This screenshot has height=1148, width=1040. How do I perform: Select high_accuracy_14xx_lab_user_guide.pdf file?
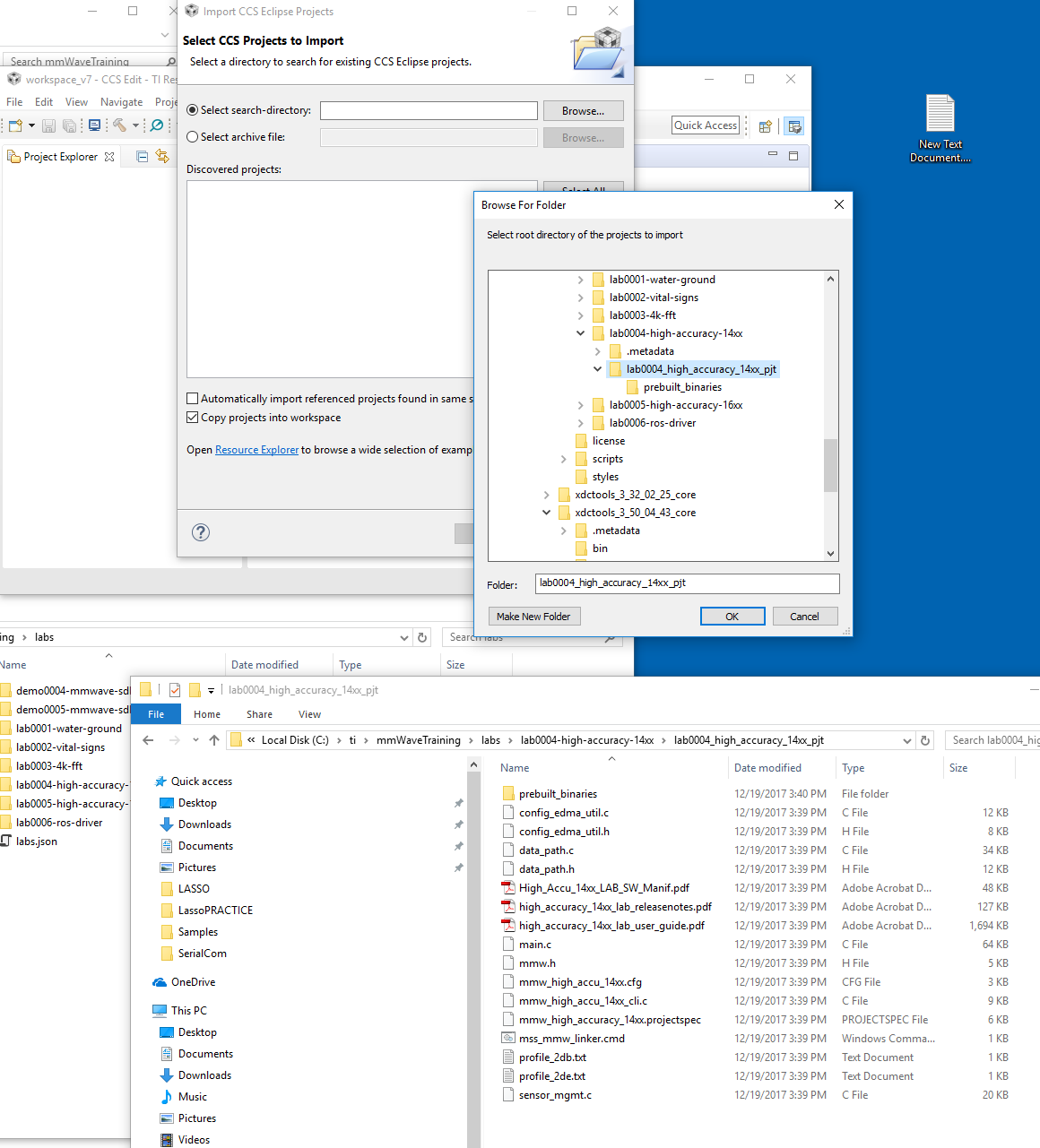pyautogui.click(x=611, y=926)
